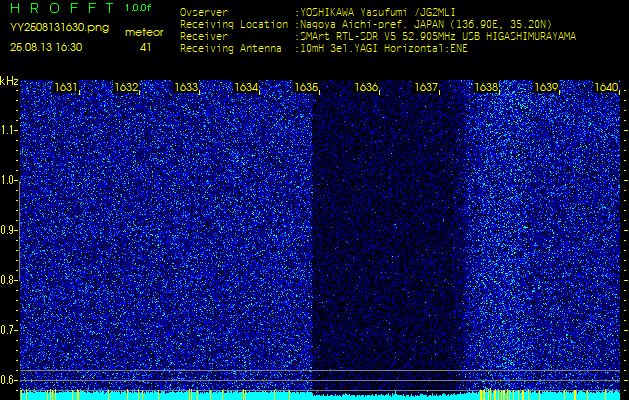The height and width of the screenshot is (400, 629).
Task: Click version label 1.00f
Action: point(138,8)
